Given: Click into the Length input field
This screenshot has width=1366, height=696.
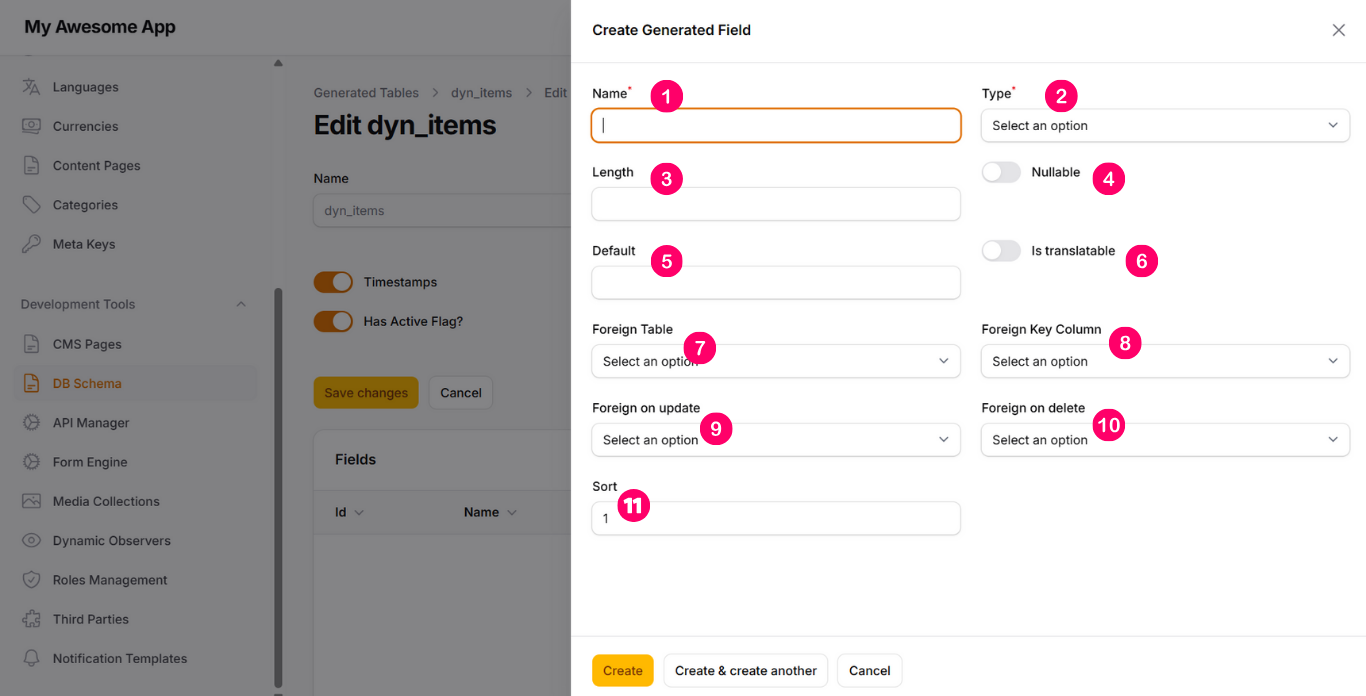Looking at the screenshot, I should [775, 204].
